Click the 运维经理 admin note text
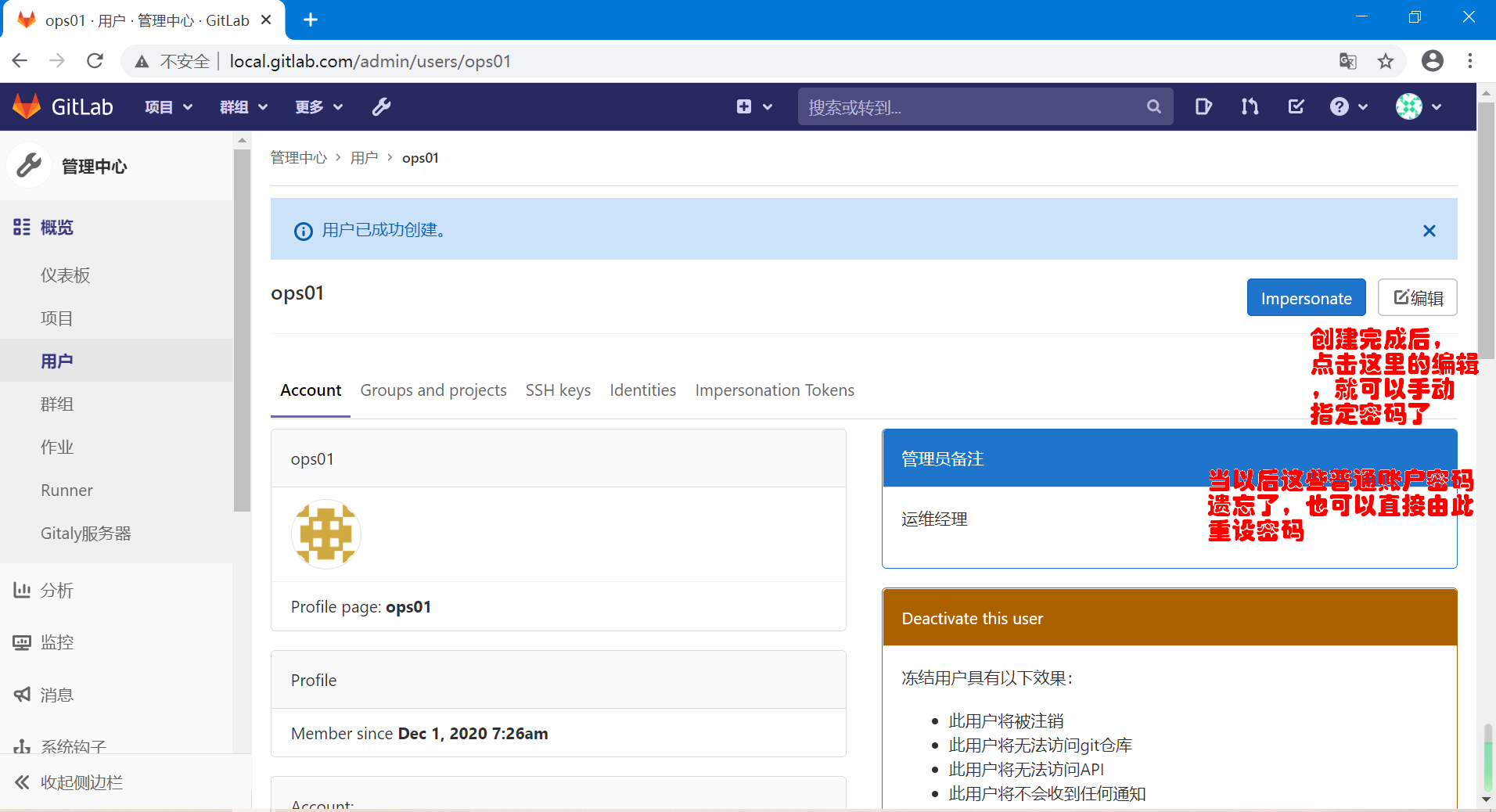Image resolution: width=1496 pixels, height=812 pixels. [934, 519]
